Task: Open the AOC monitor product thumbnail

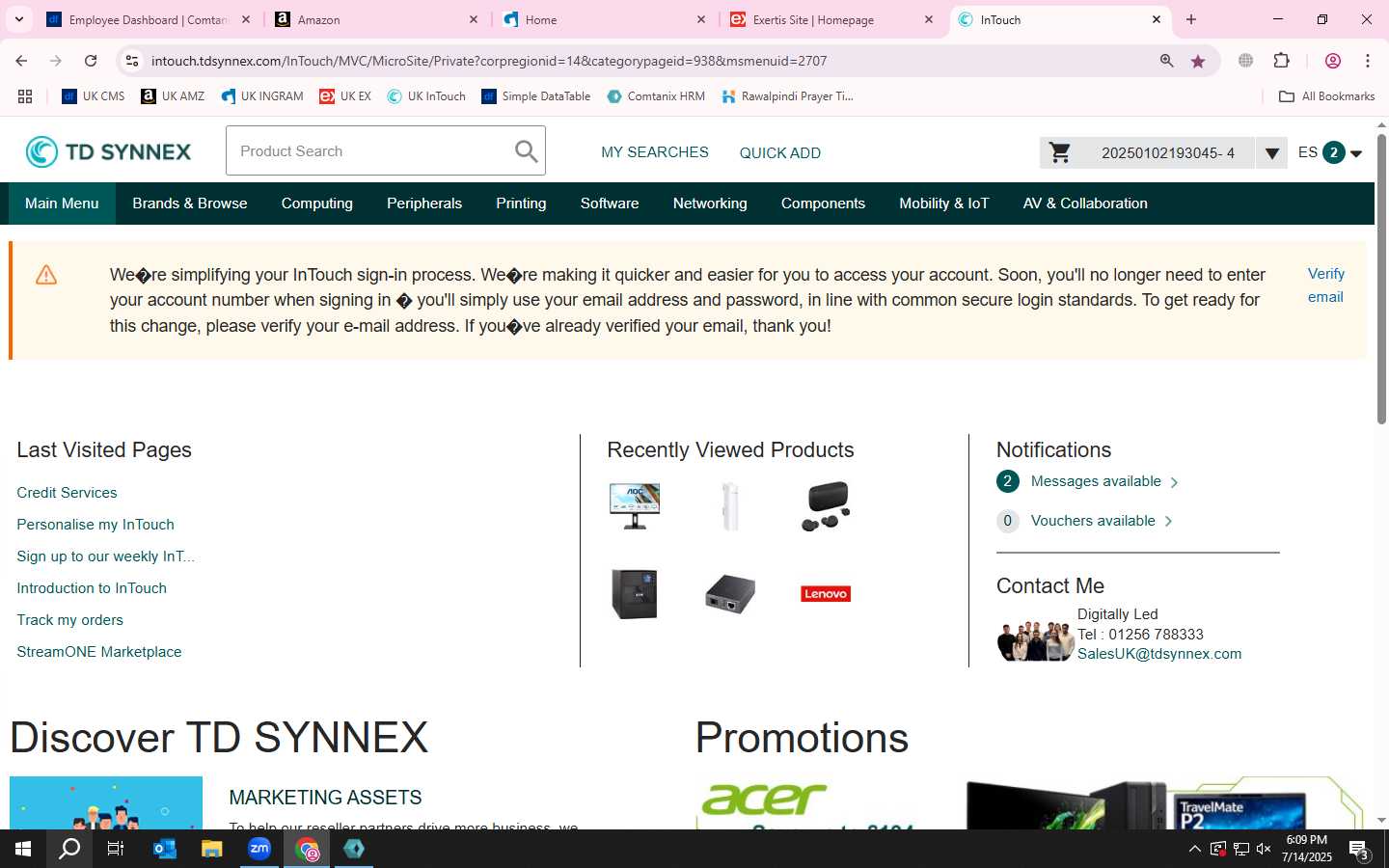Action: coord(635,506)
